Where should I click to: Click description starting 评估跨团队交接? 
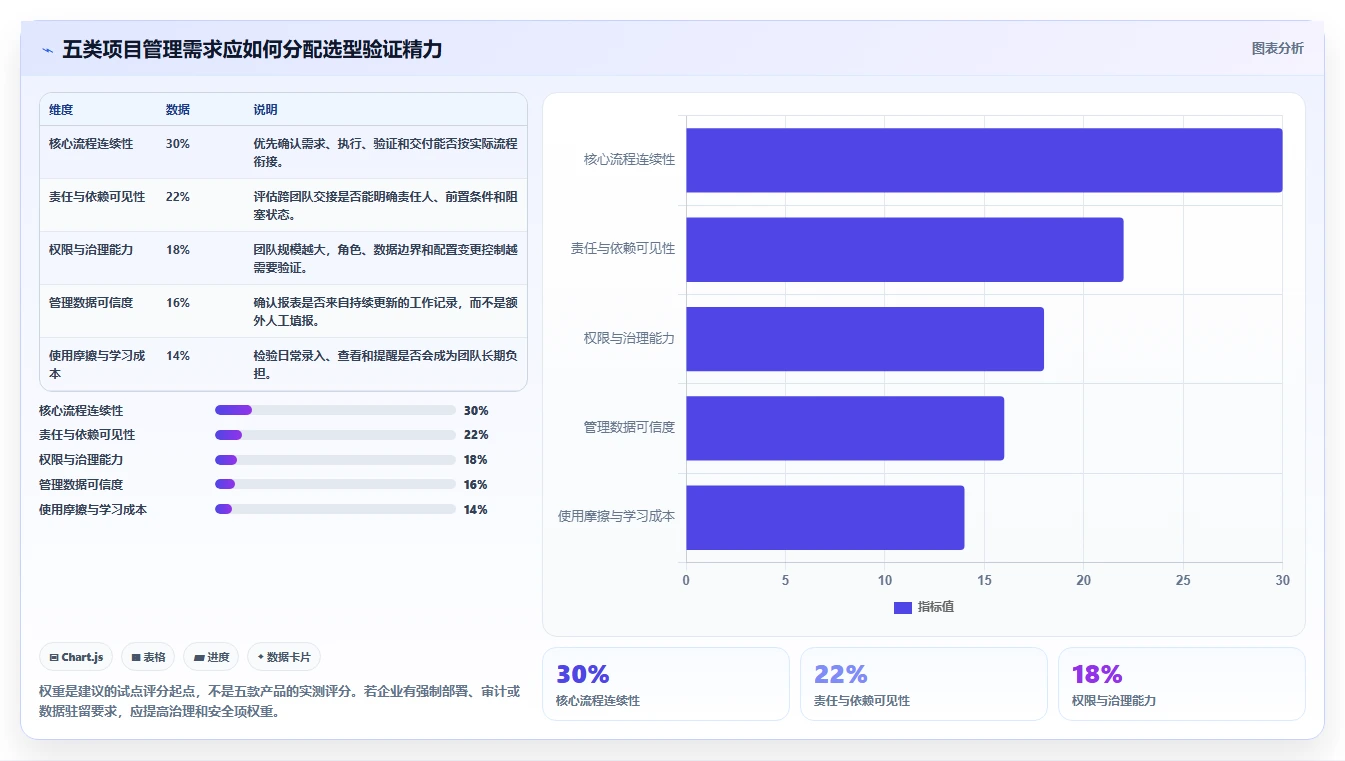[x=385, y=205]
